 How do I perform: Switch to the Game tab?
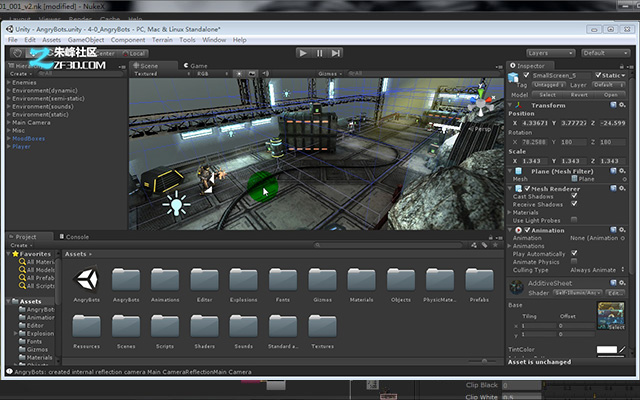point(195,66)
